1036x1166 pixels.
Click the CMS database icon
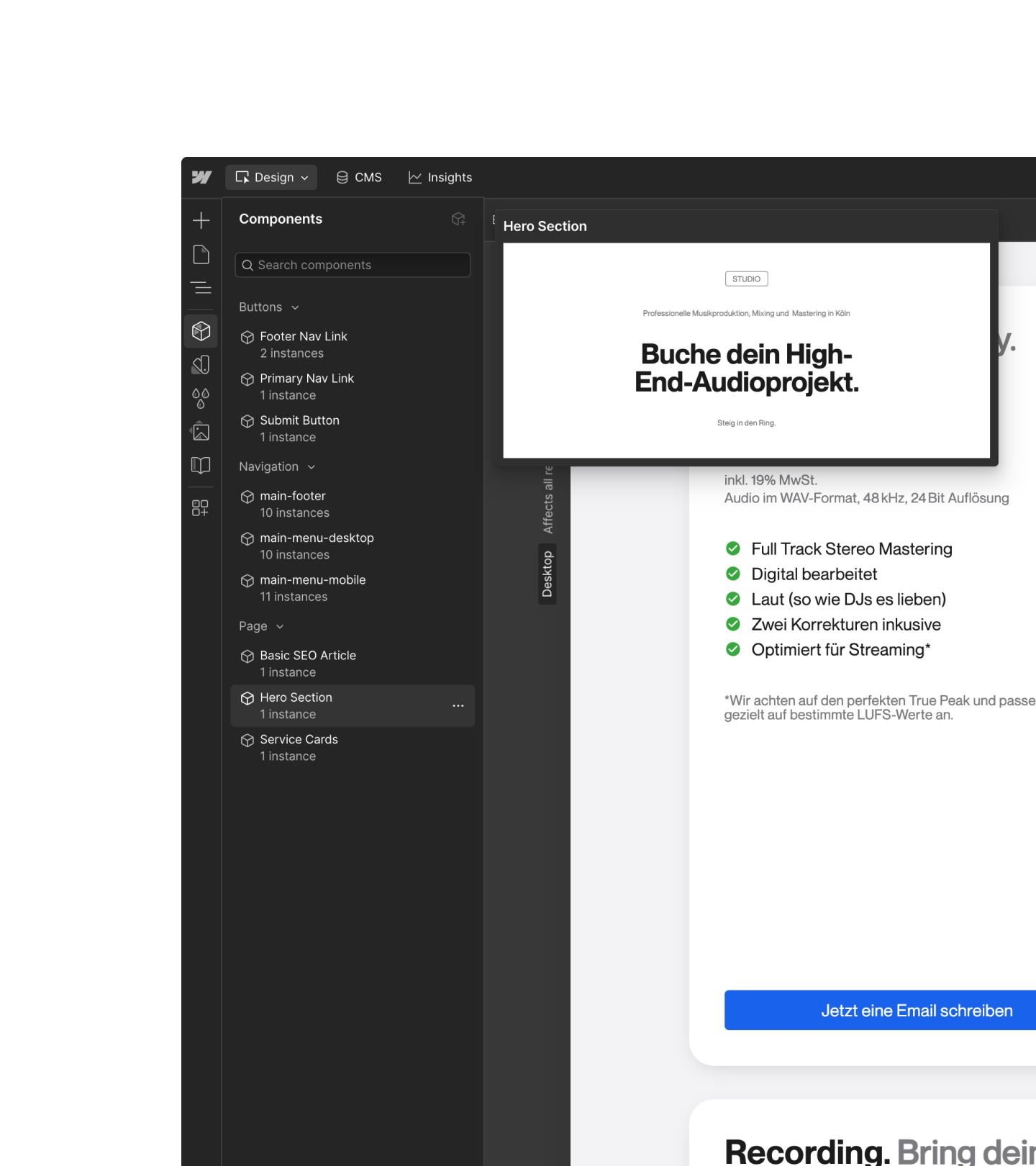pyautogui.click(x=342, y=177)
